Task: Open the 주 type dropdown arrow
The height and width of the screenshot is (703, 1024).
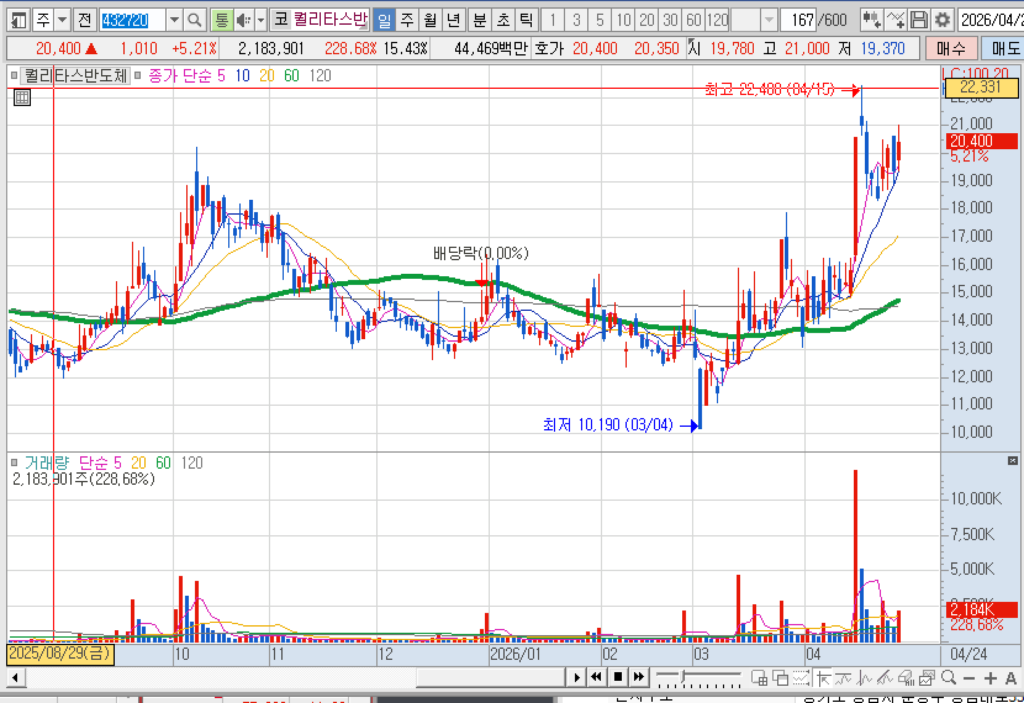Action: (x=62, y=20)
